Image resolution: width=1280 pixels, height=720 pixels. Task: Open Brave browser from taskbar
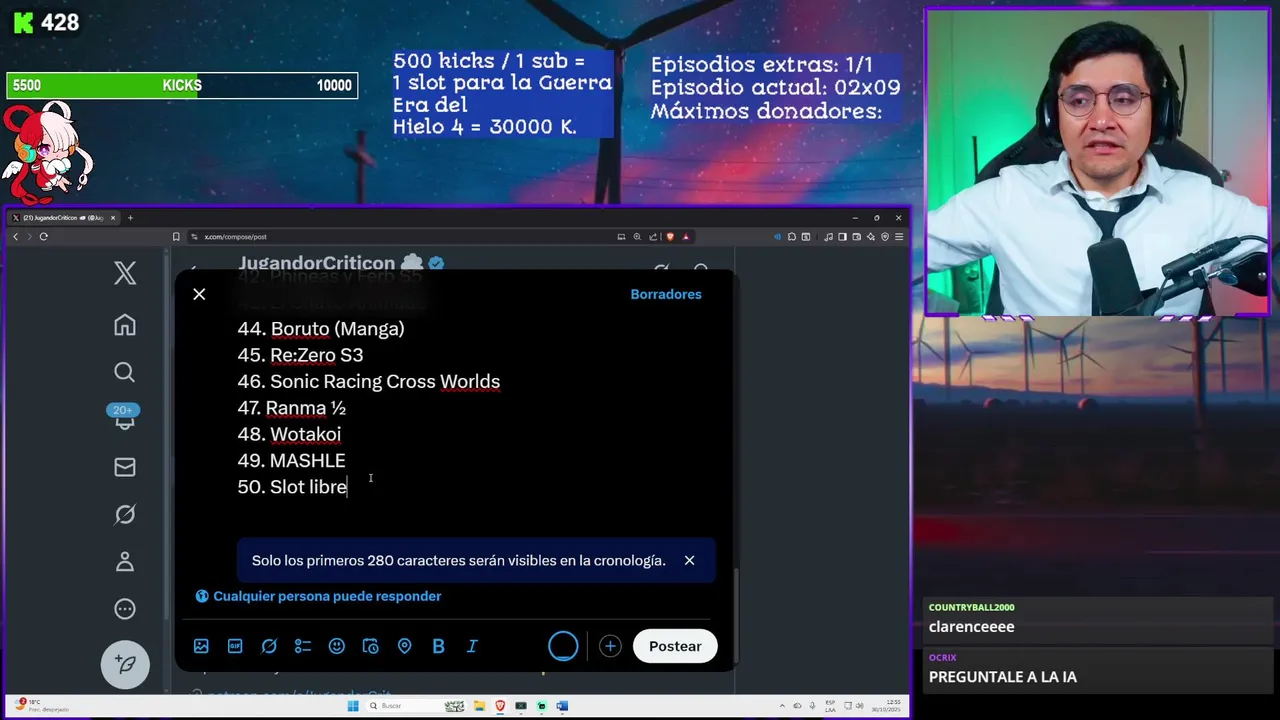(x=500, y=706)
